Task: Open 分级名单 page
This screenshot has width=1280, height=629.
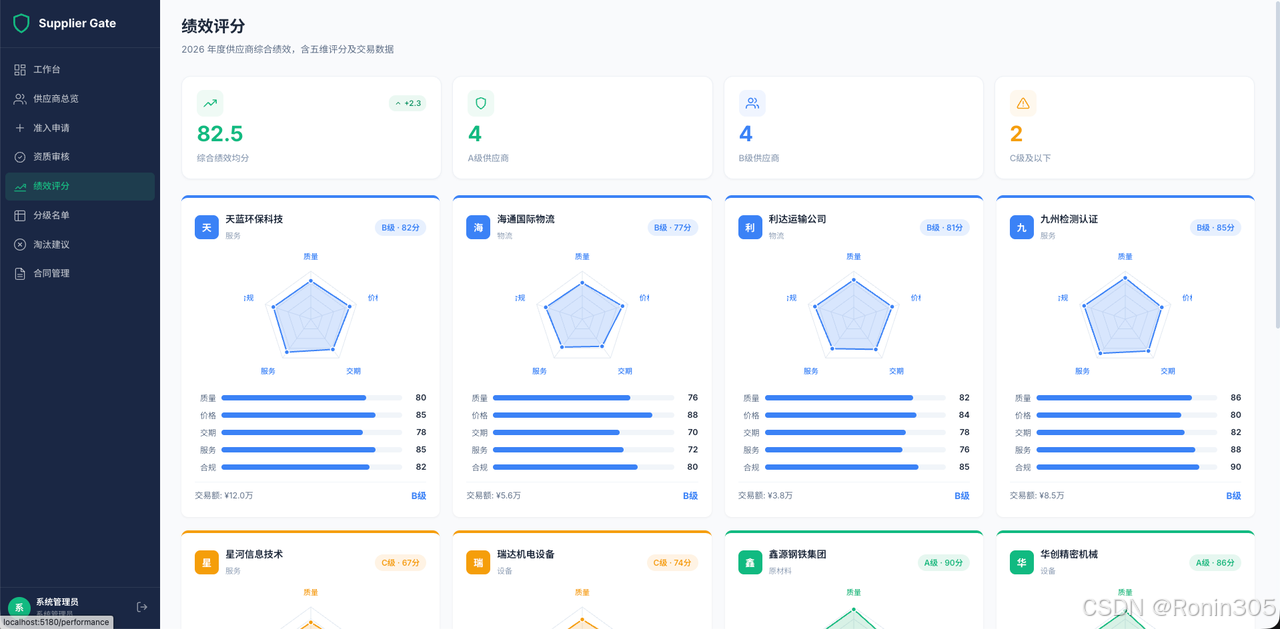Action: (x=80, y=215)
